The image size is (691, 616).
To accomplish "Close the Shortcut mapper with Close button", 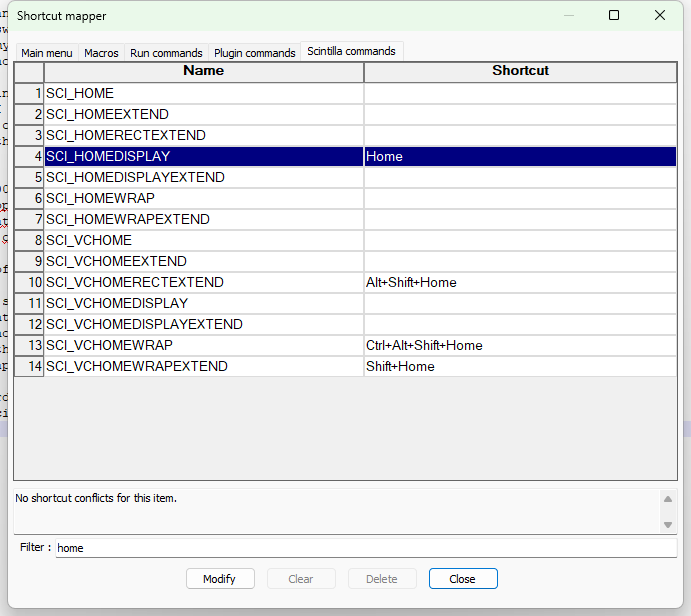I will pos(463,579).
